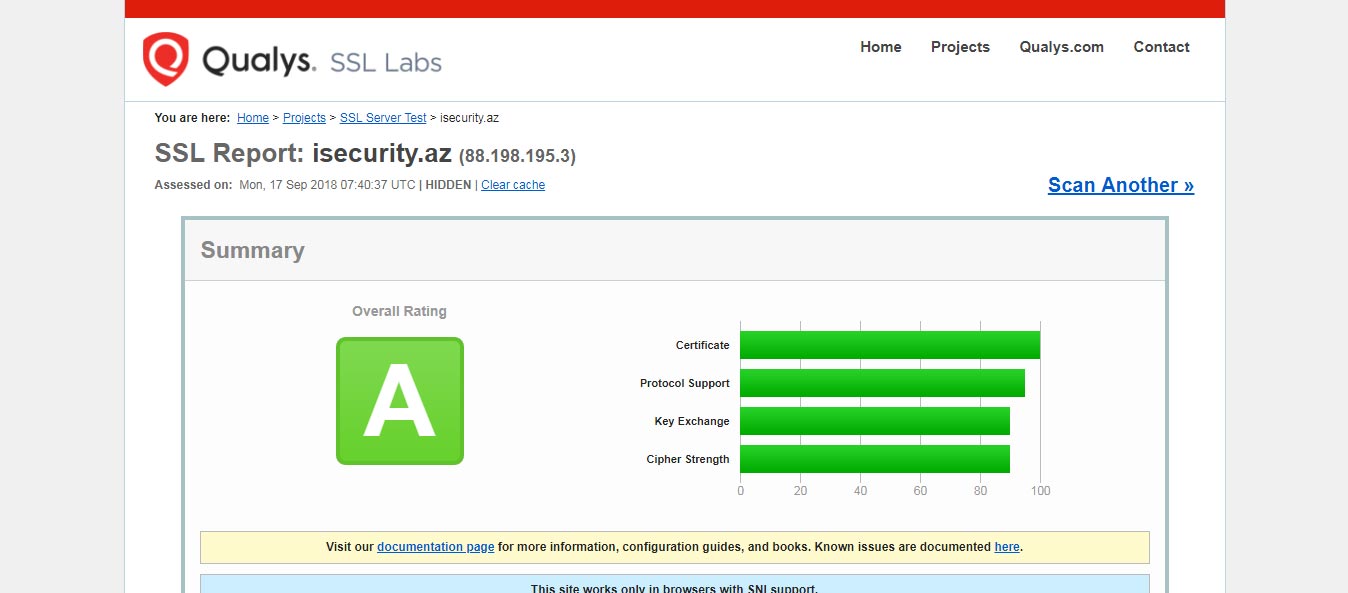The width and height of the screenshot is (1348, 593).
Task: Click the Certificate score bar
Action: [890, 345]
